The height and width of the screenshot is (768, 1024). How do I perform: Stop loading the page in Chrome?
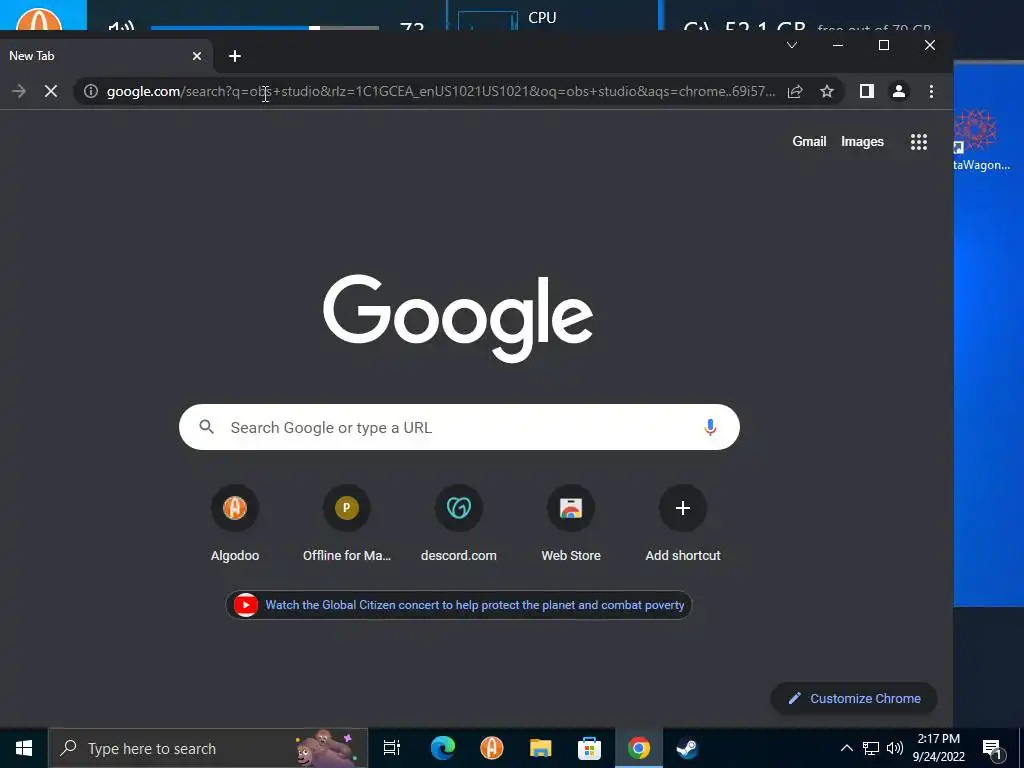pos(51,91)
